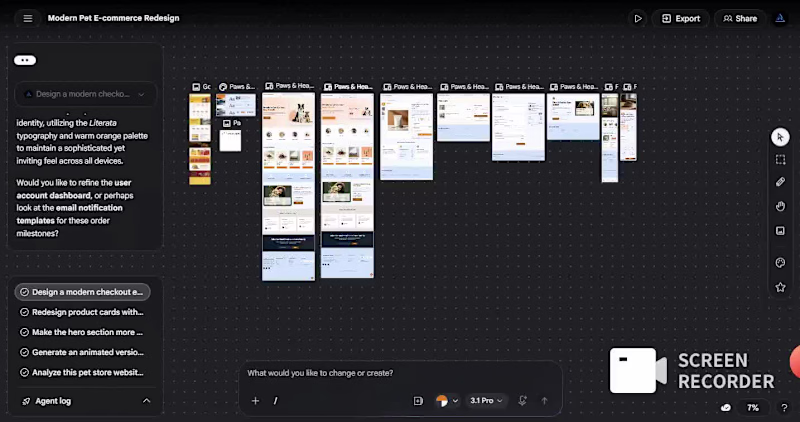This screenshot has height=422, width=800.
Task: Click the microphone voice input icon
Action: point(522,401)
